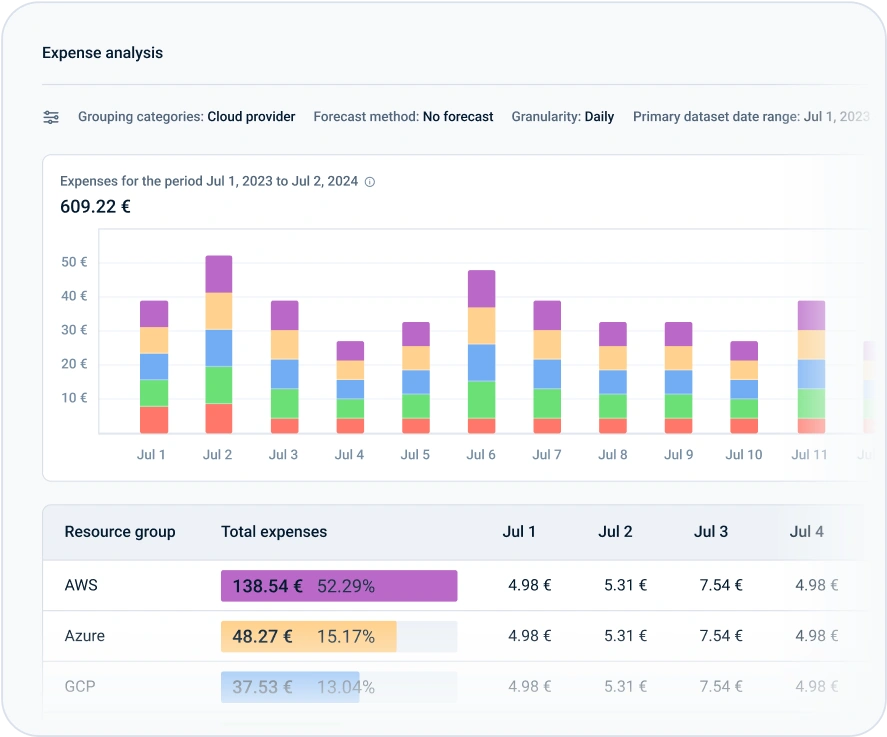This screenshot has height=737, width=887.
Task: Select the Jul 10 stacked bar
Action: (x=744, y=387)
